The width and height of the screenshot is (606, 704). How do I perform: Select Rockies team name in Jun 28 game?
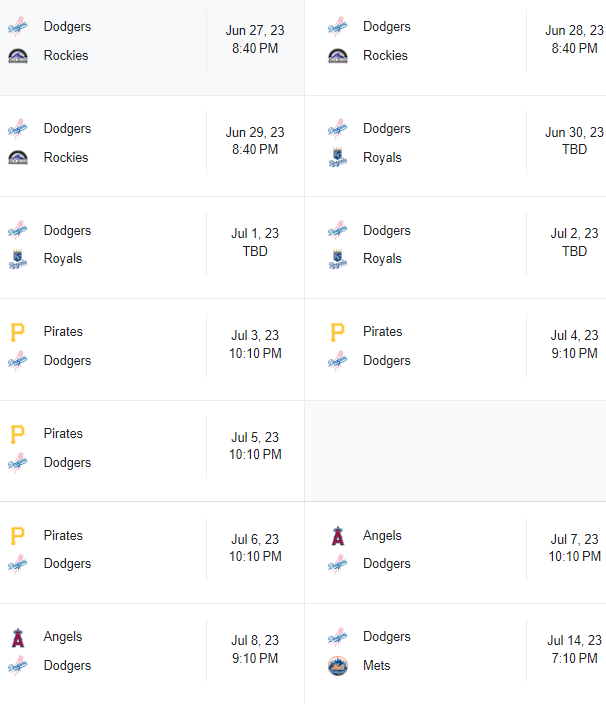[x=385, y=56]
